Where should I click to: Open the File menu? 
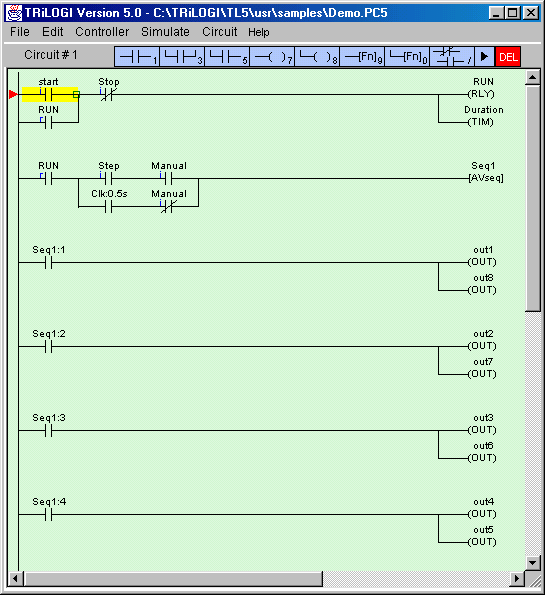point(20,32)
